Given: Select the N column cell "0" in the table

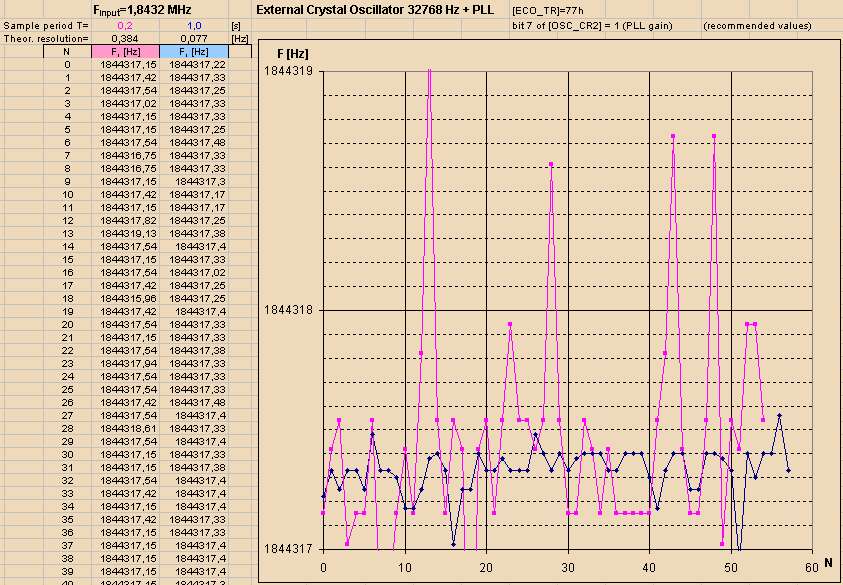Looking at the screenshot, I should [x=67, y=65].
